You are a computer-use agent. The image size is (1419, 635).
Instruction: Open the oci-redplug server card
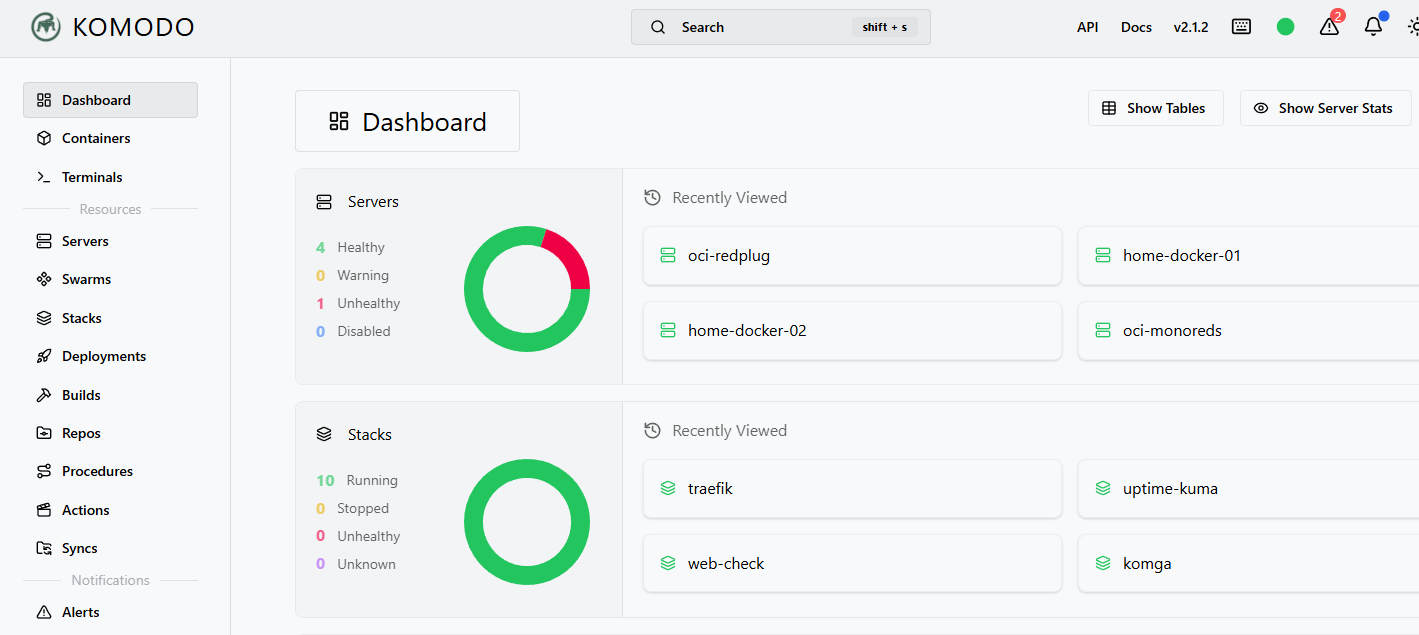[852, 256]
